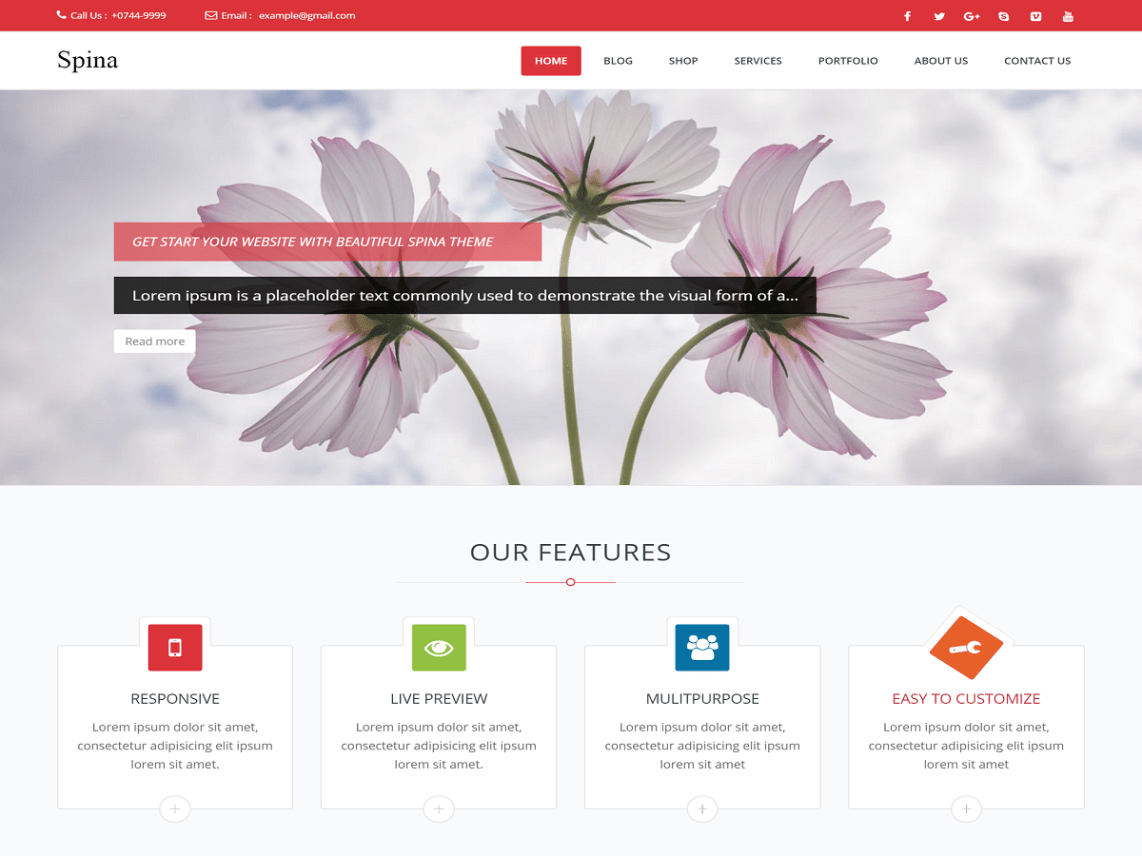Open the Facebook social icon

click(907, 16)
